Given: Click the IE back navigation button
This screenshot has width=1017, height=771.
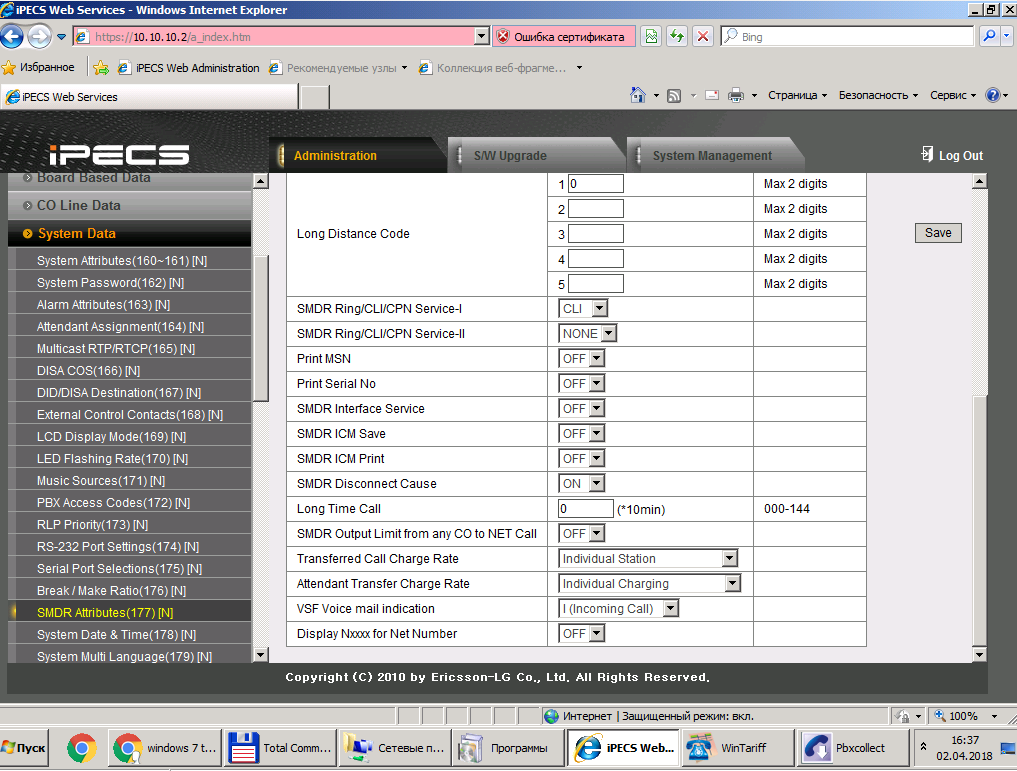Looking at the screenshot, I should 13,37.
